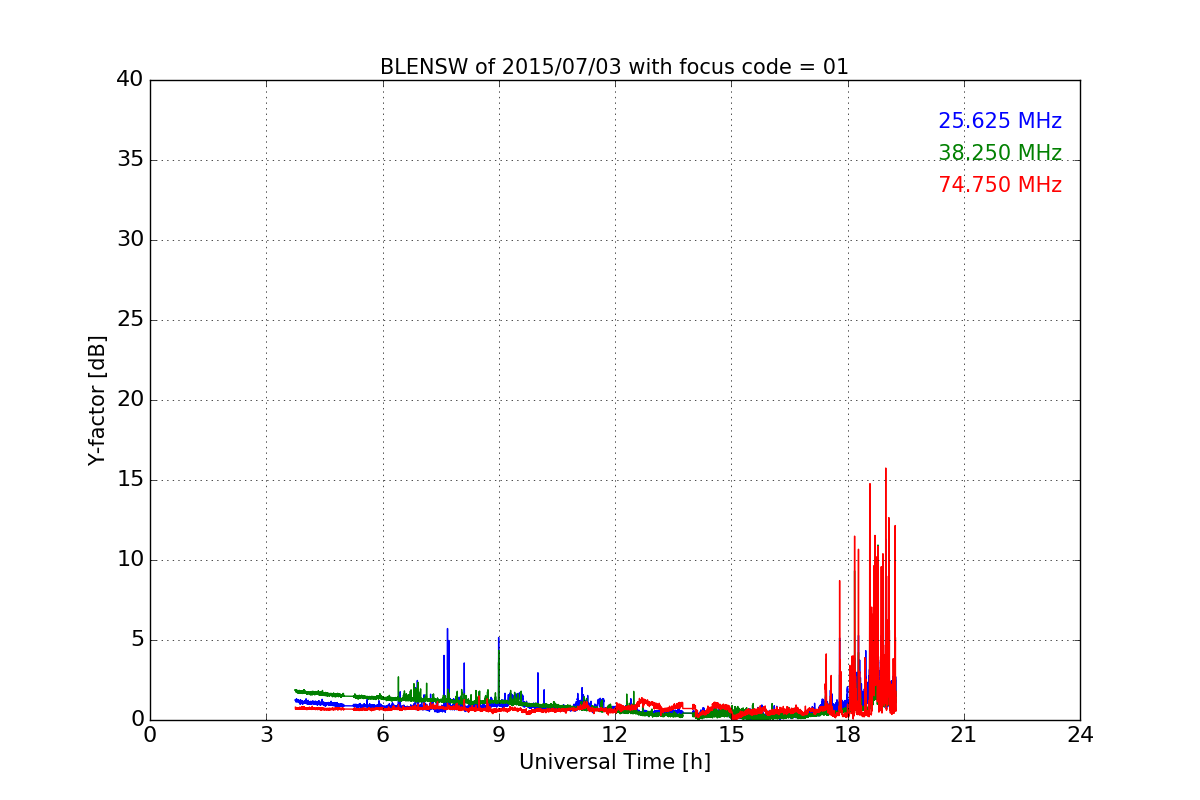Image resolution: width=1200 pixels, height=800 pixels.
Task: Click the x-axis tick label 12
Action: [615, 736]
